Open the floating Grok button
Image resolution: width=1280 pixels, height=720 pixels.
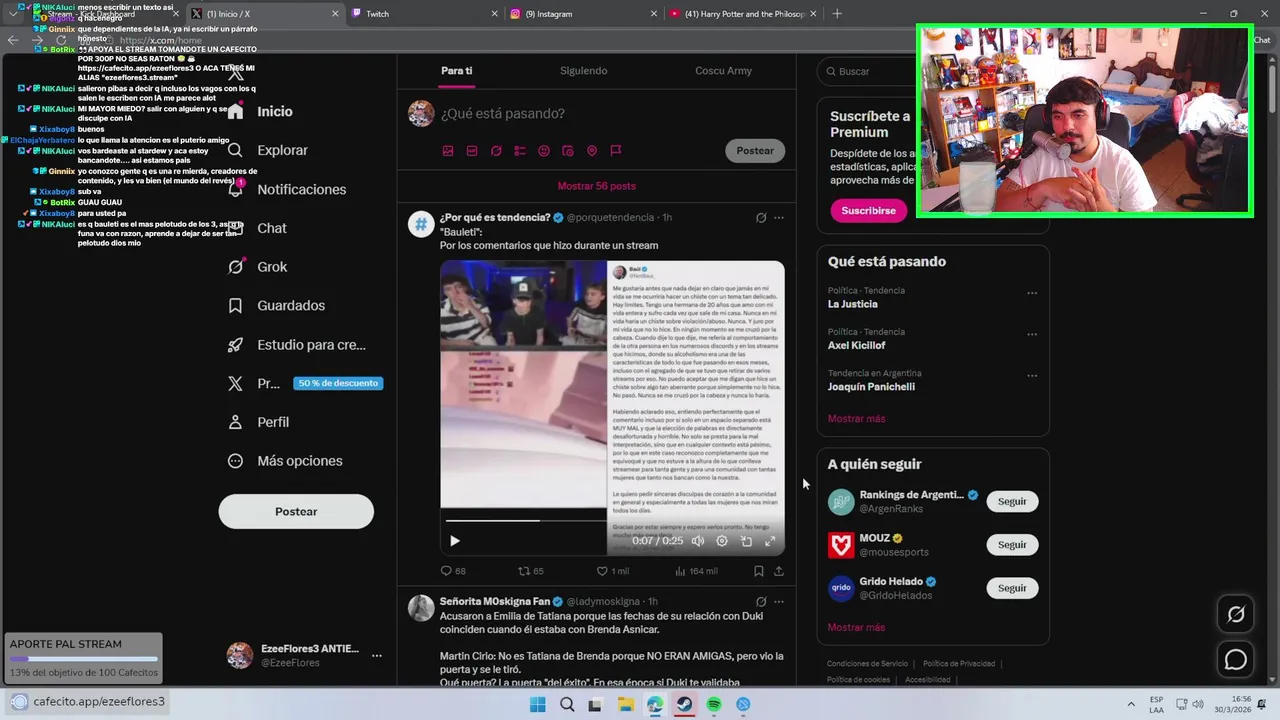pyautogui.click(x=1236, y=614)
